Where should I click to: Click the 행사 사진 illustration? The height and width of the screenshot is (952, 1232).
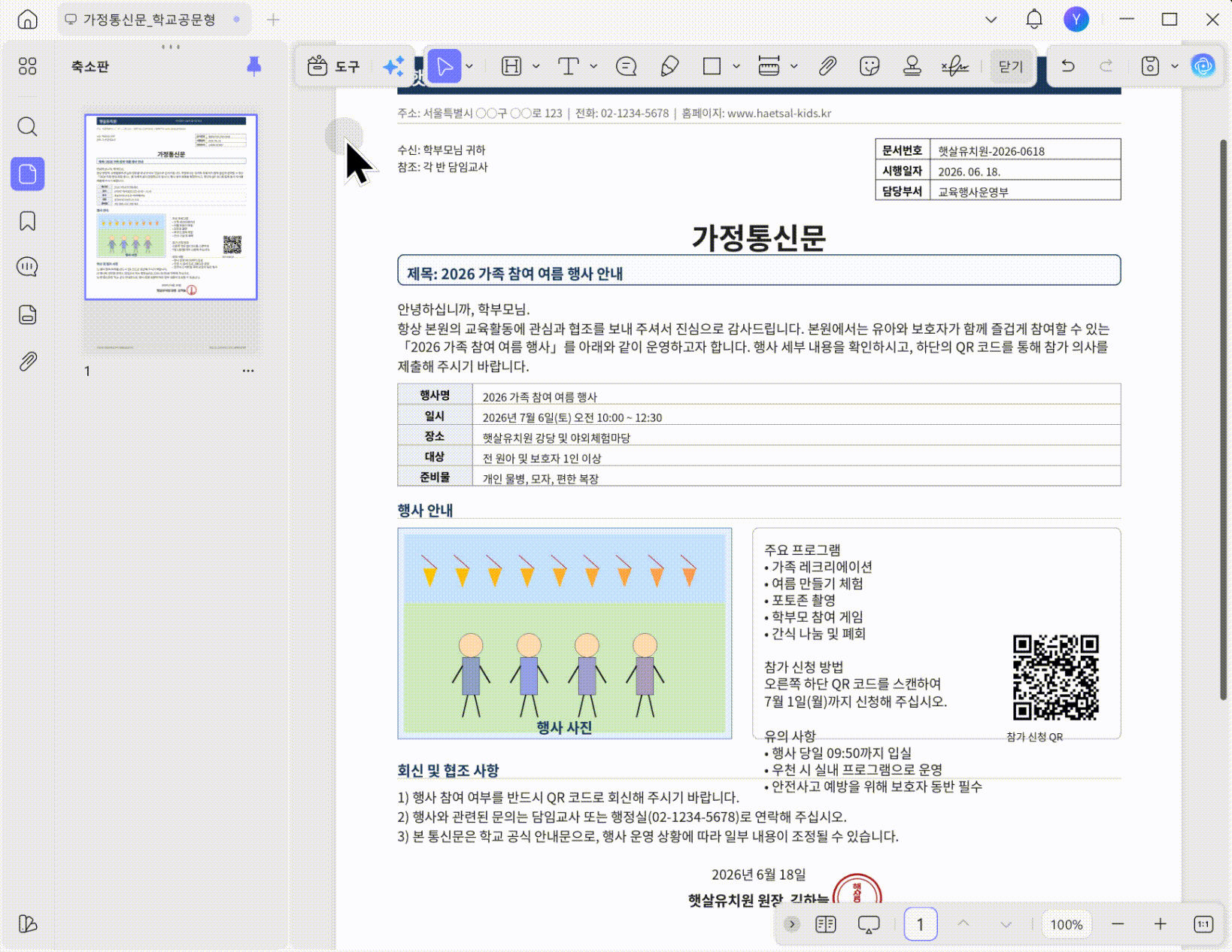point(565,633)
